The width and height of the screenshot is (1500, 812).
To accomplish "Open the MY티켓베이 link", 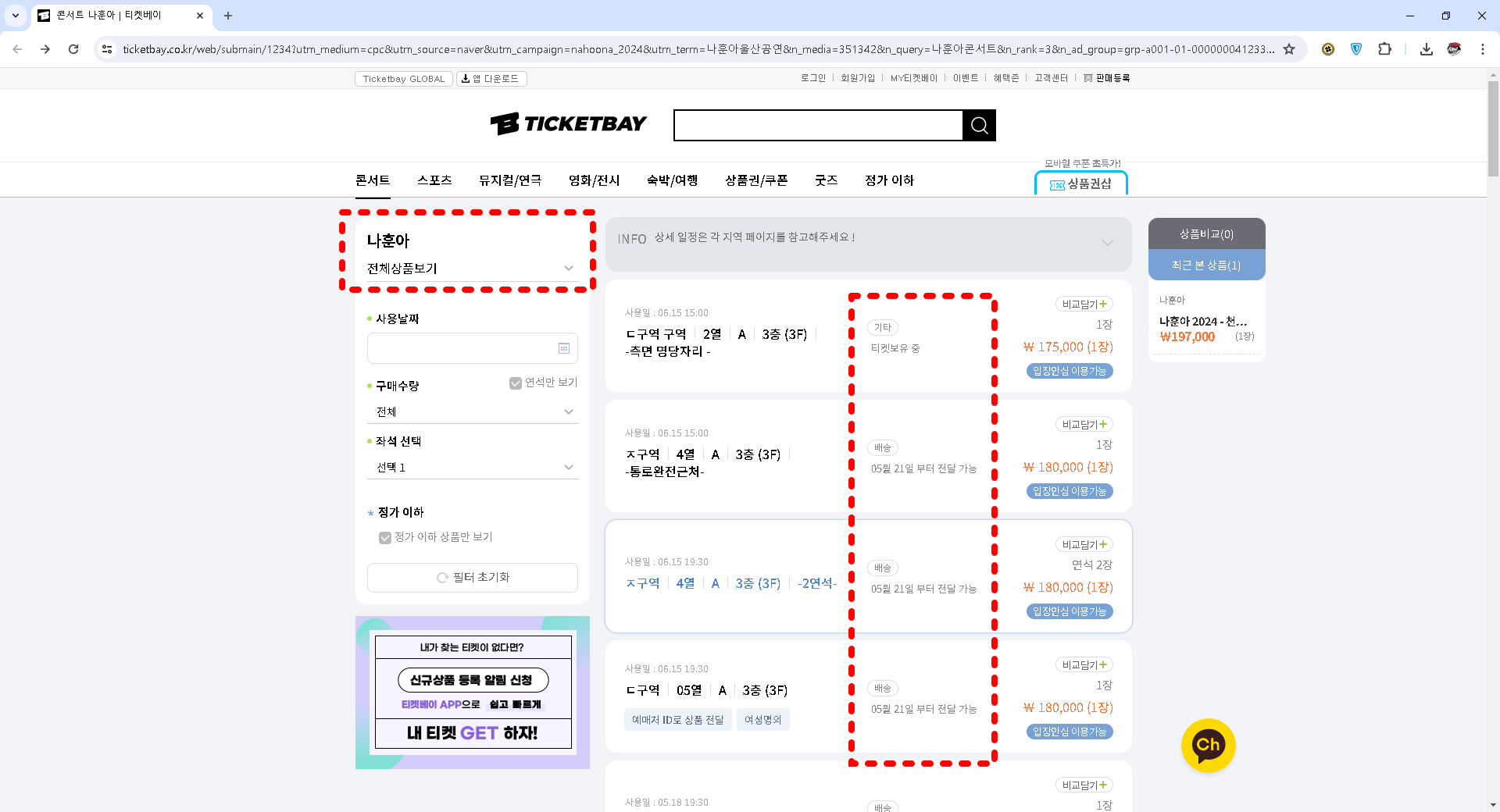I will (x=913, y=78).
